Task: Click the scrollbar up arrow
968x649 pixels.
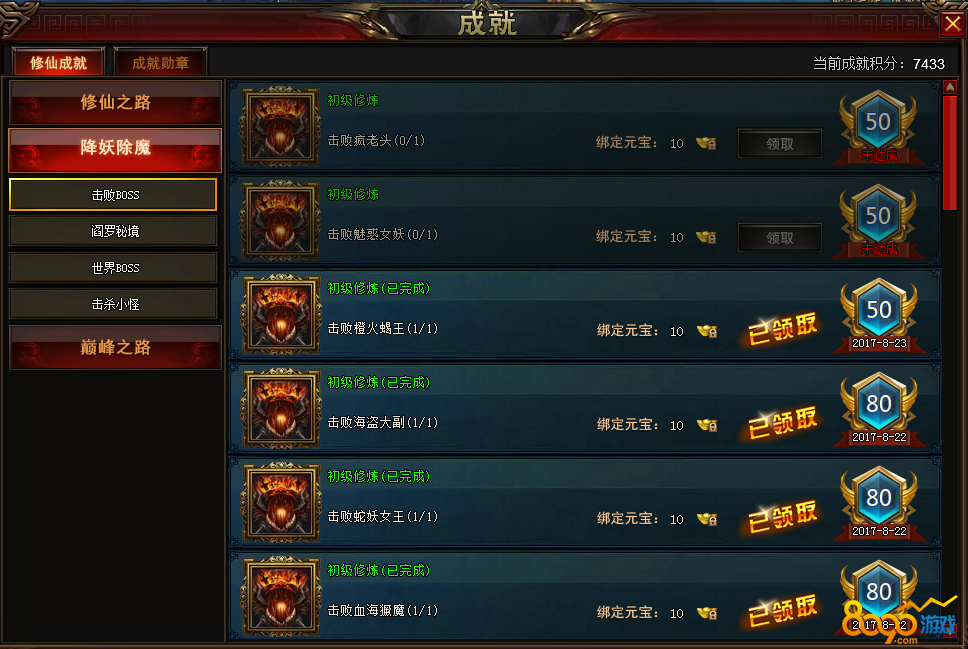Action: click(x=950, y=88)
